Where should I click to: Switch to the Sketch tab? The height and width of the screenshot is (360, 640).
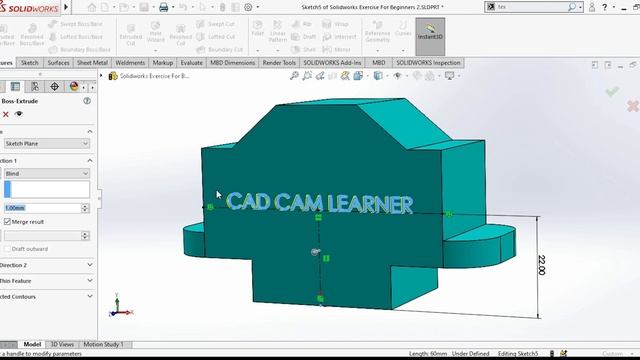pos(29,62)
